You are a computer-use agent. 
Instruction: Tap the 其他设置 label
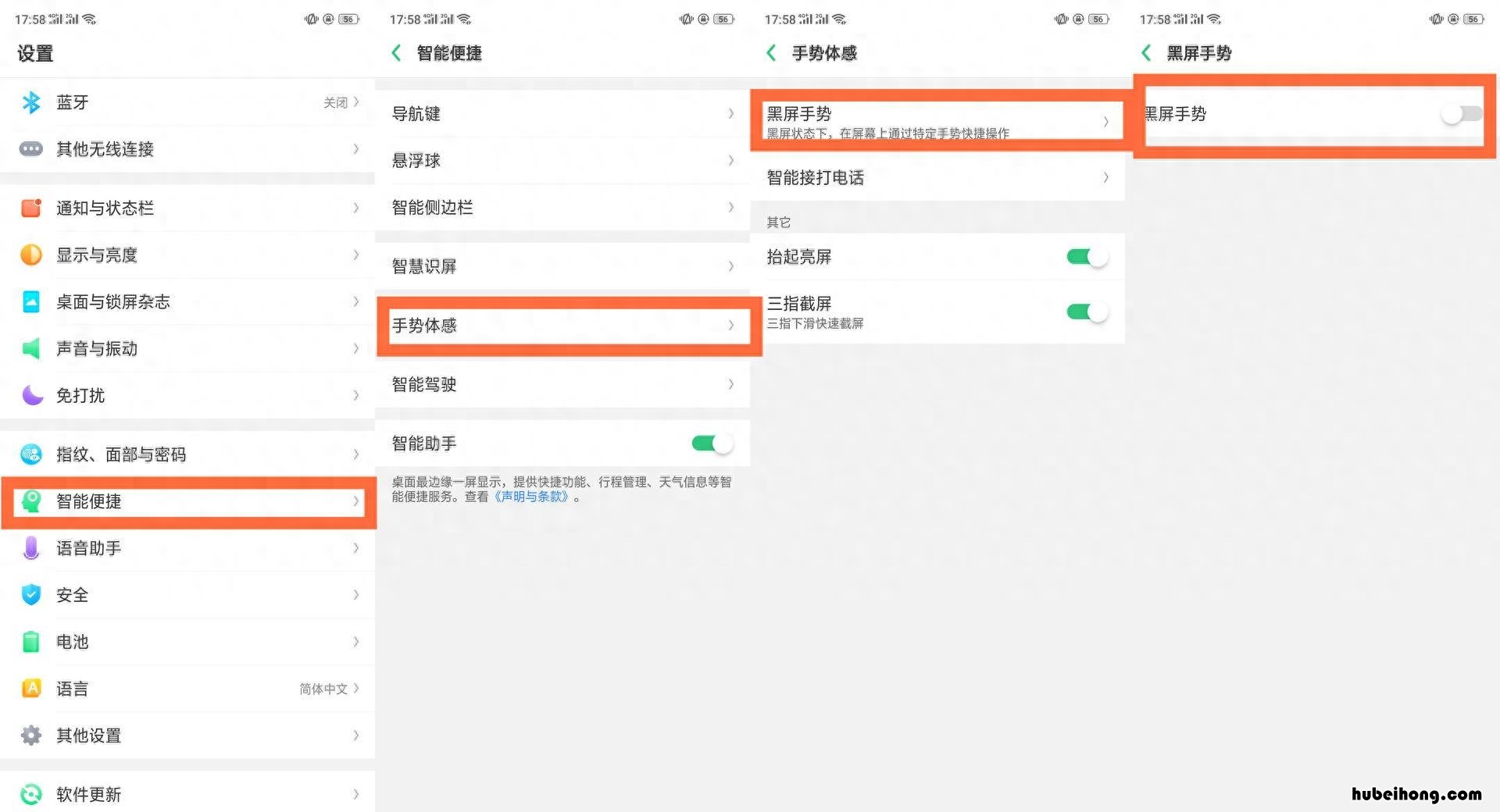coord(89,735)
